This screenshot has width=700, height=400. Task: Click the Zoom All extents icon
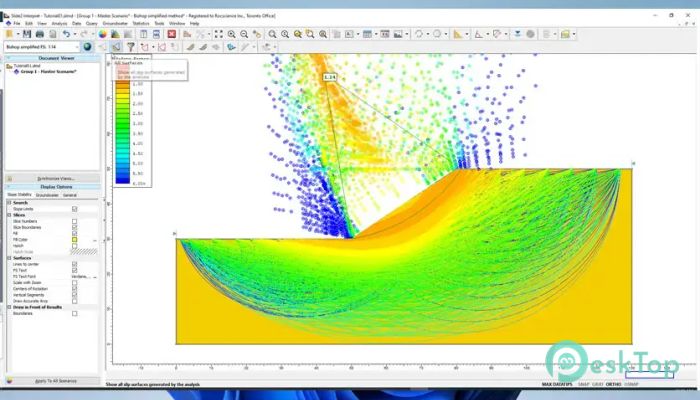point(218,34)
